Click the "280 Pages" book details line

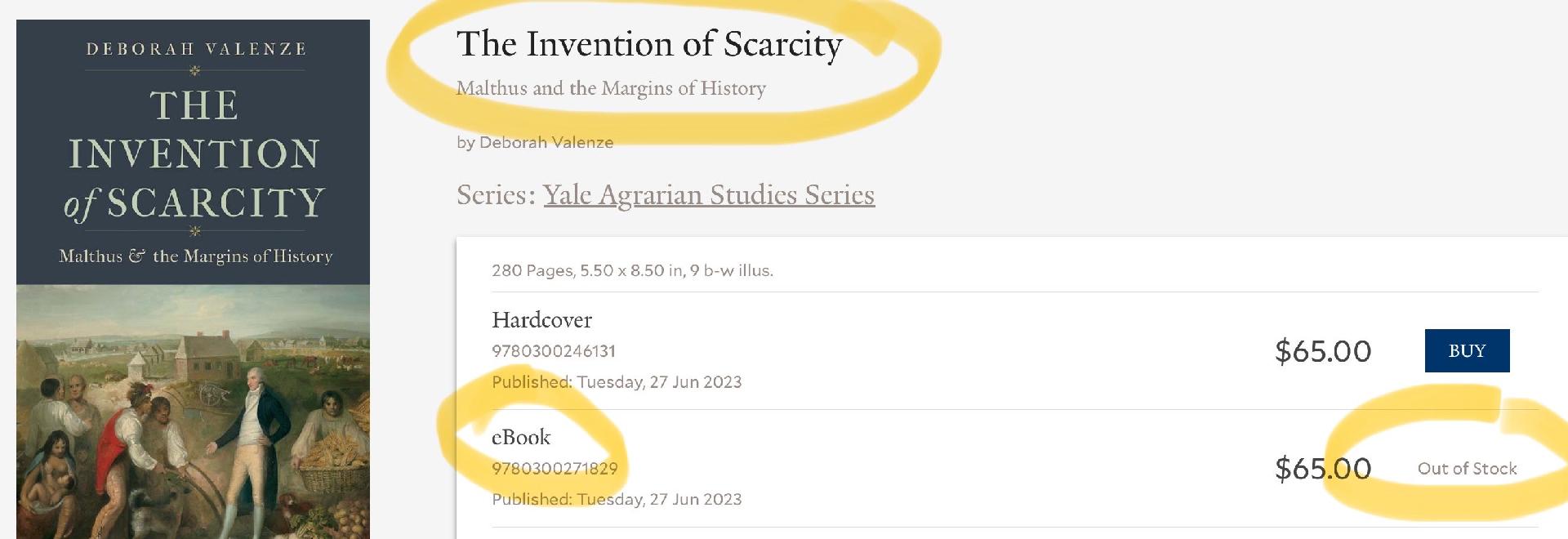pyautogui.click(x=632, y=270)
